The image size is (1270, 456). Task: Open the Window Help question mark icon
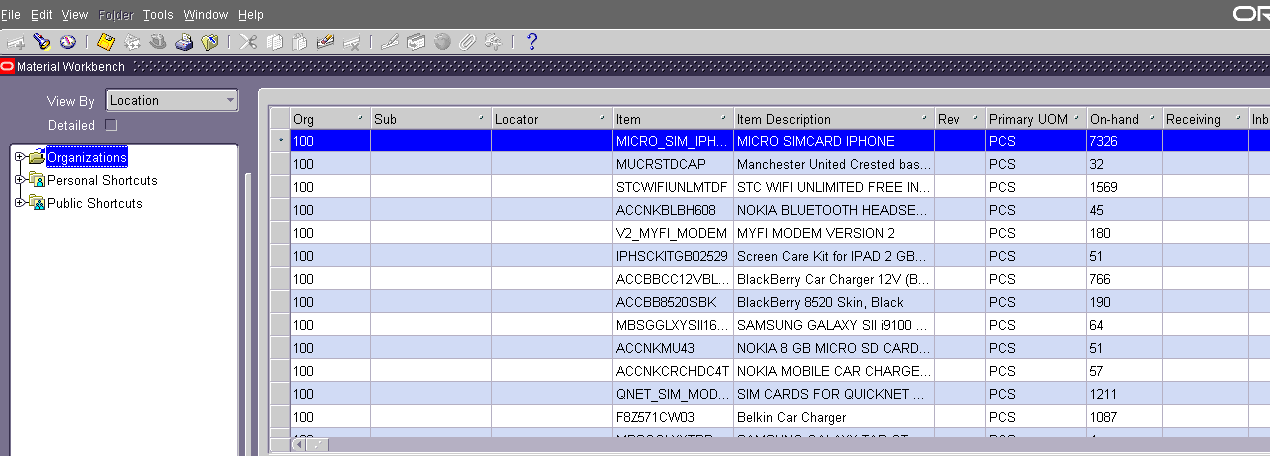(x=532, y=42)
